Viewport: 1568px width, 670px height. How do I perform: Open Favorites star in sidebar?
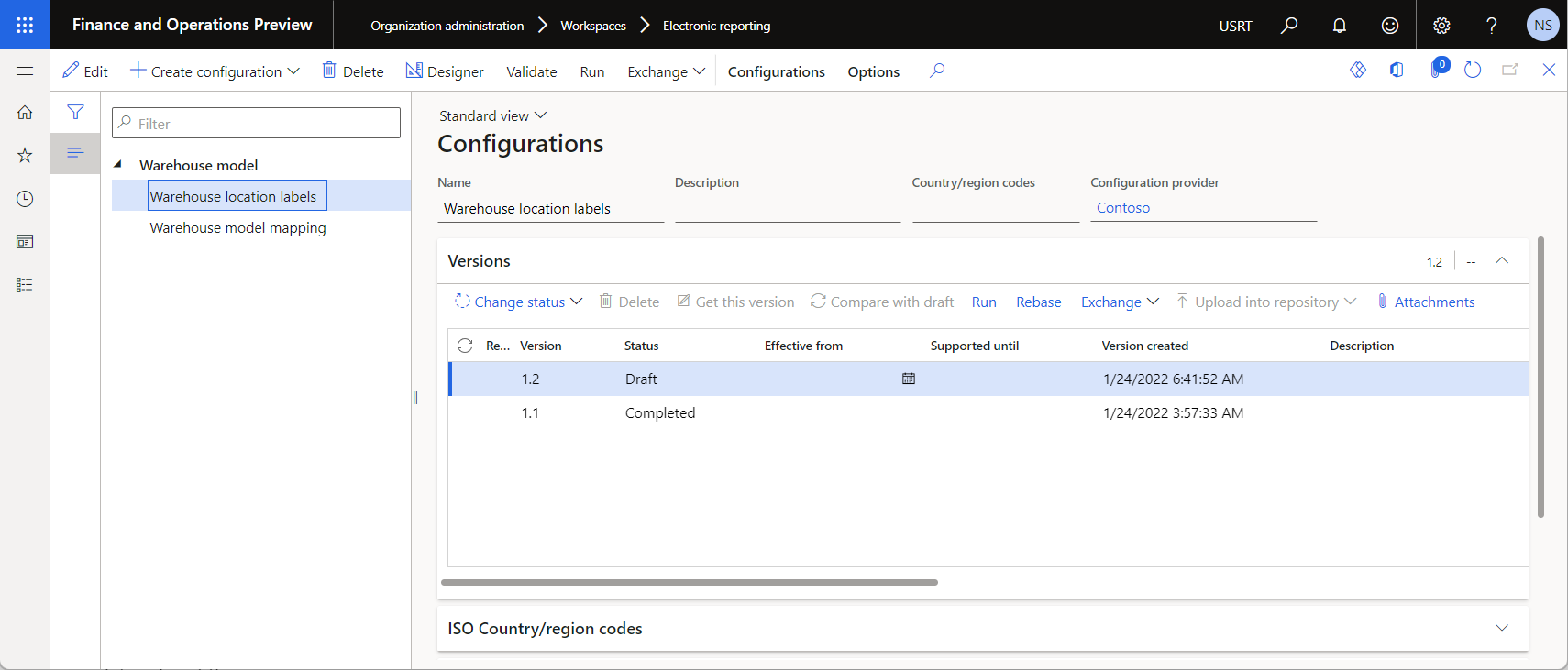click(25, 156)
